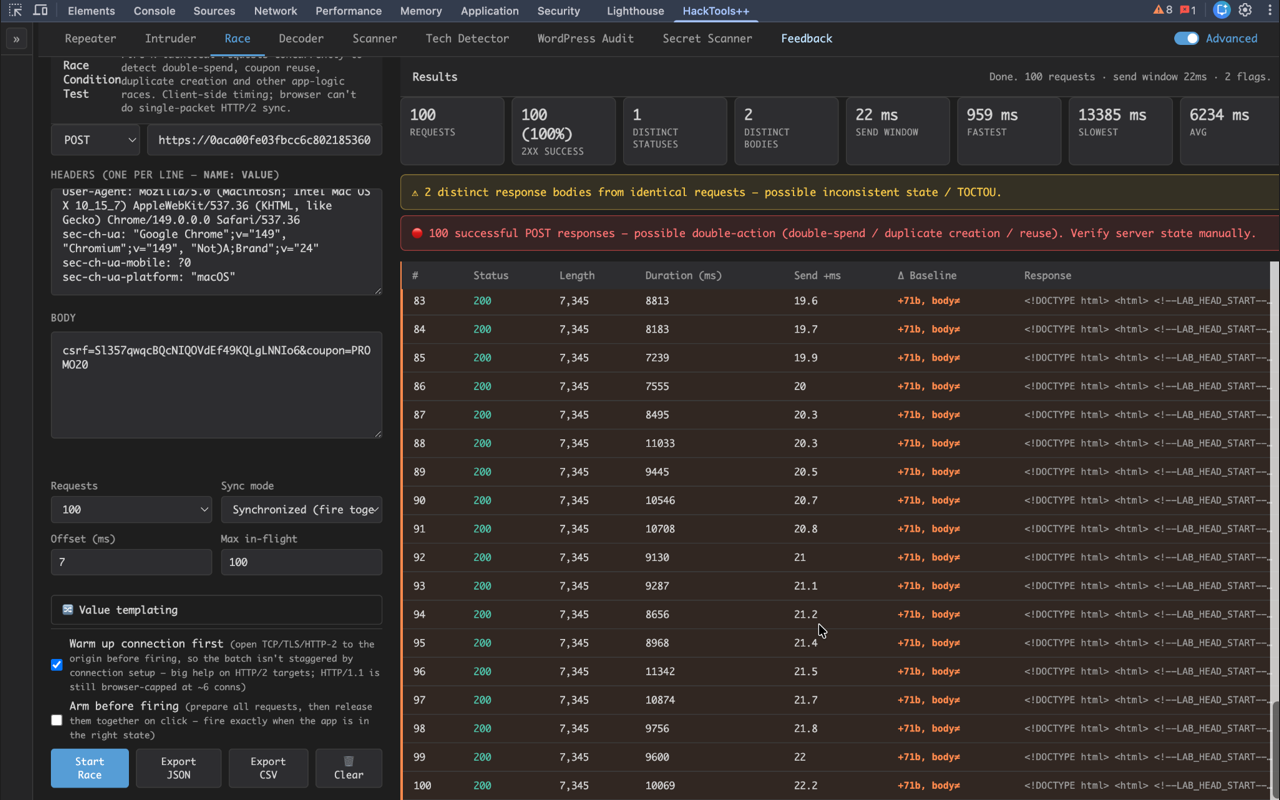Open the POST method dropdown
This screenshot has height=800, width=1280.
95,140
